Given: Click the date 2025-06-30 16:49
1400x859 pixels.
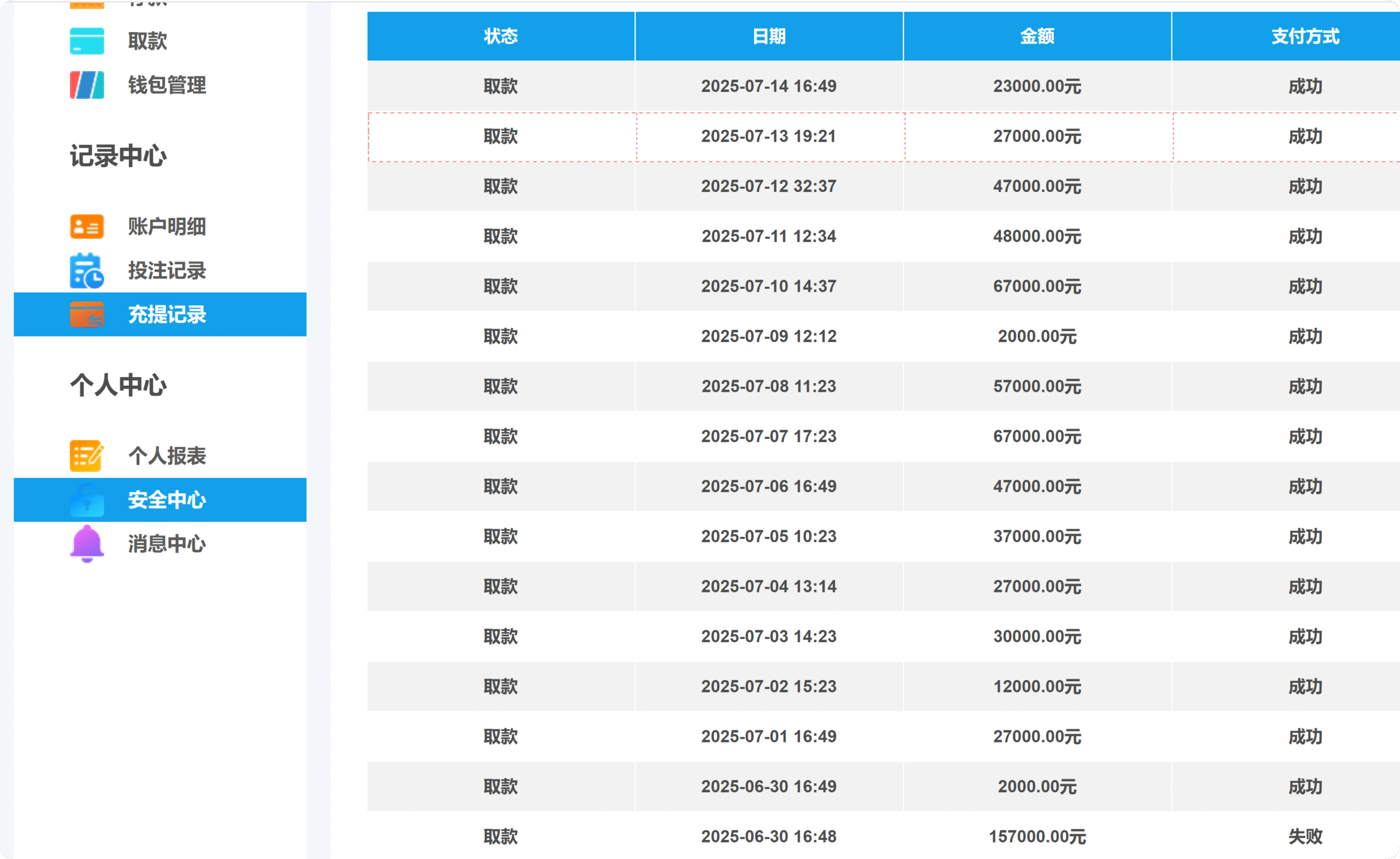Looking at the screenshot, I should pos(769,787).
